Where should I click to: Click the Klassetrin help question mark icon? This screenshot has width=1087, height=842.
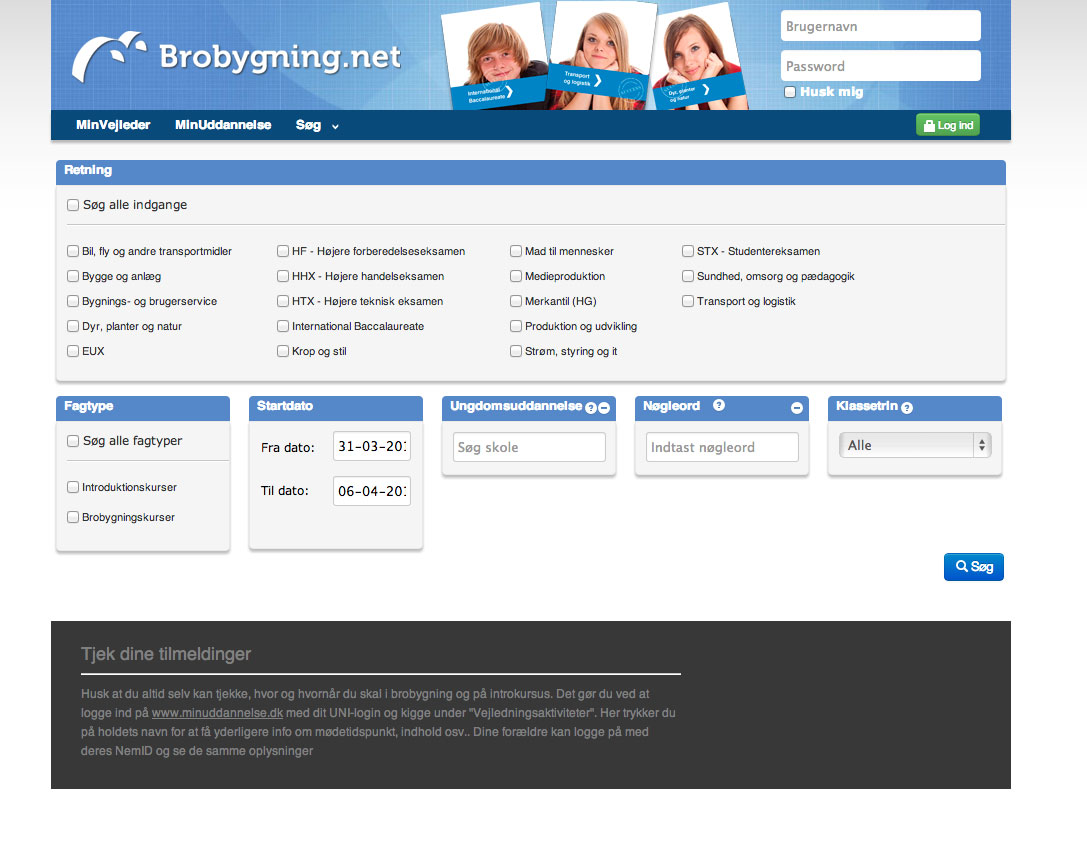pos(907,408)
